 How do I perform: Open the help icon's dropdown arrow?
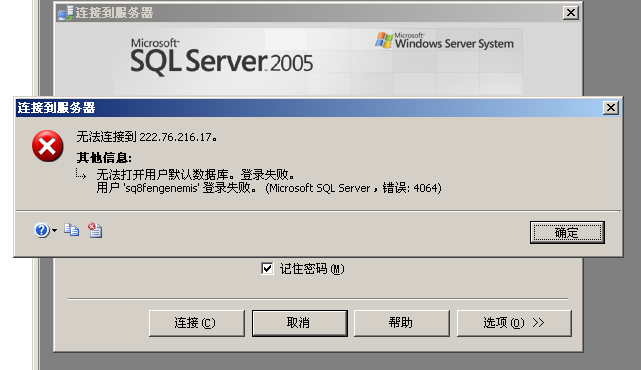pyautogui.click(x=54, y=231)
